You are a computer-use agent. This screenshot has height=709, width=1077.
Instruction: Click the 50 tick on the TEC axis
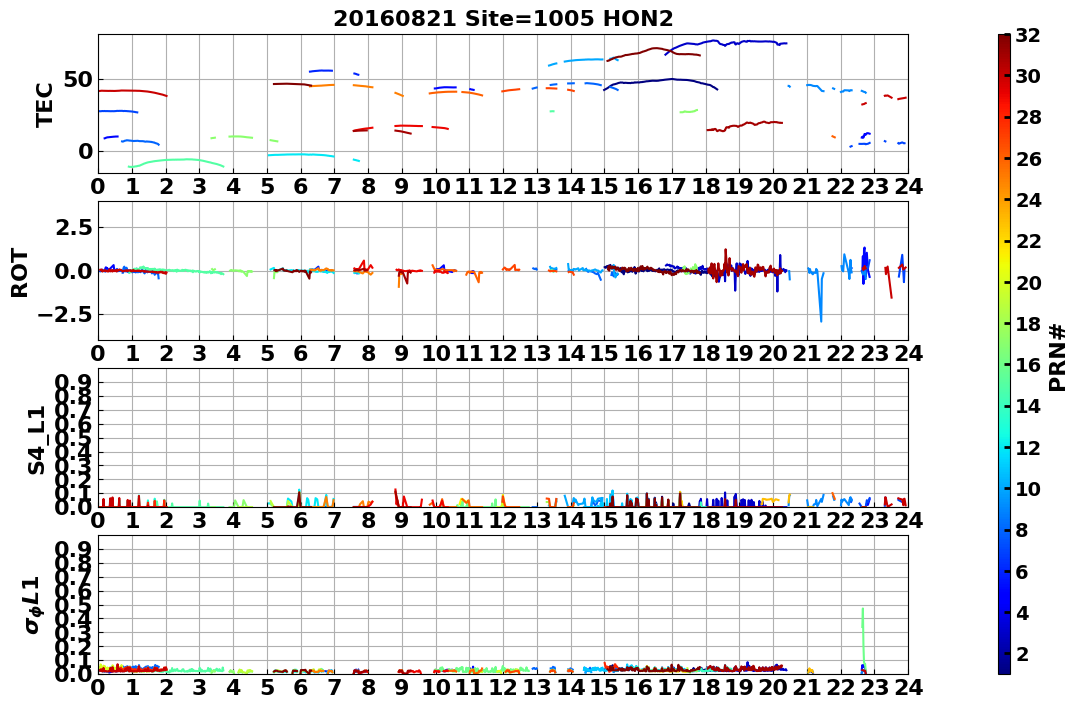click(x=79, y=80)
